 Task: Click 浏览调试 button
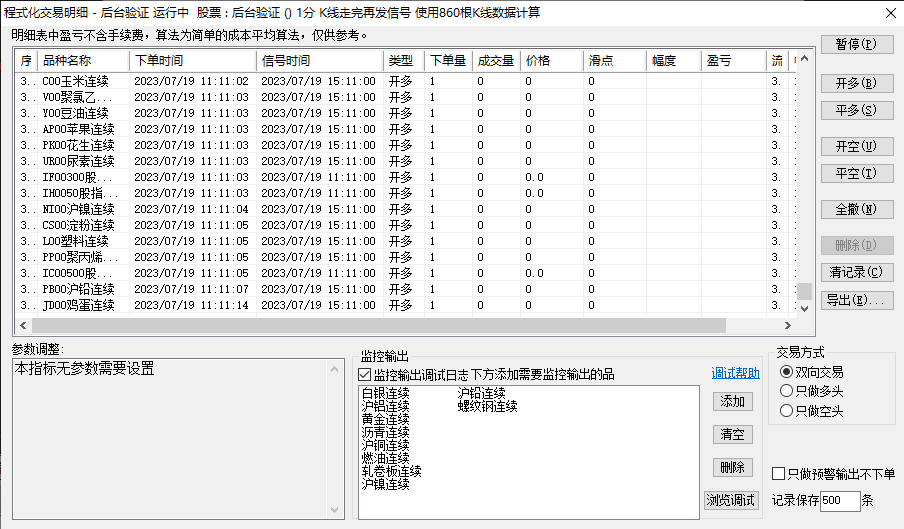pos(731,500)
